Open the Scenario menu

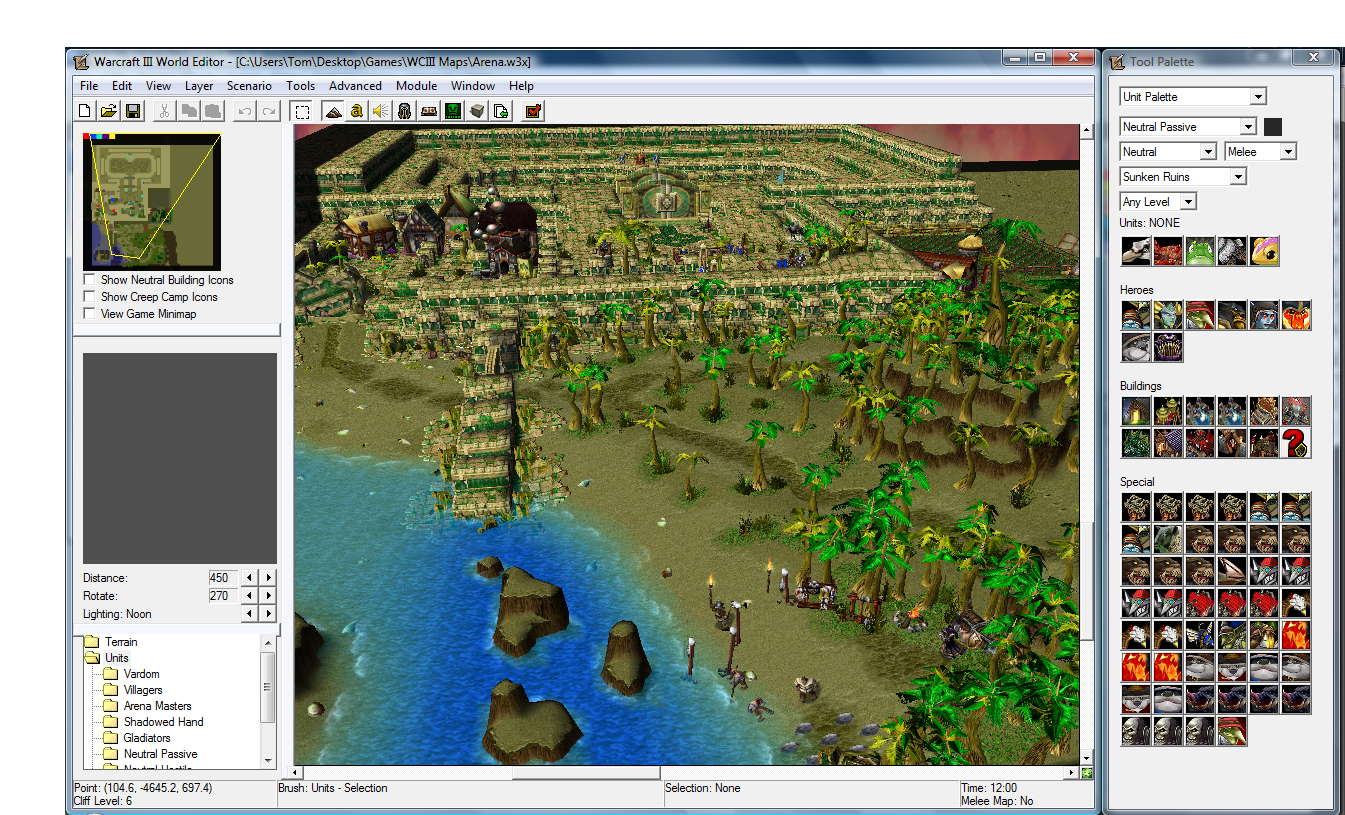pyautogui.click(x=249, y=86)
